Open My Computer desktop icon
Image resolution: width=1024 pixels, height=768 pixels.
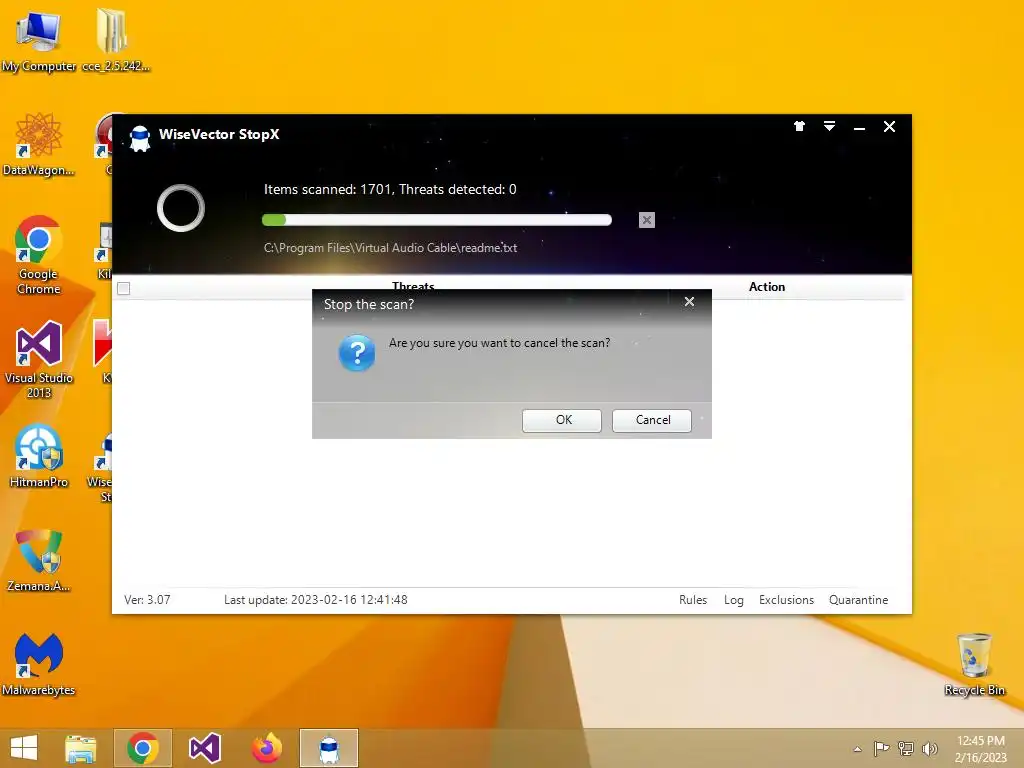click(x=39, y=39)
